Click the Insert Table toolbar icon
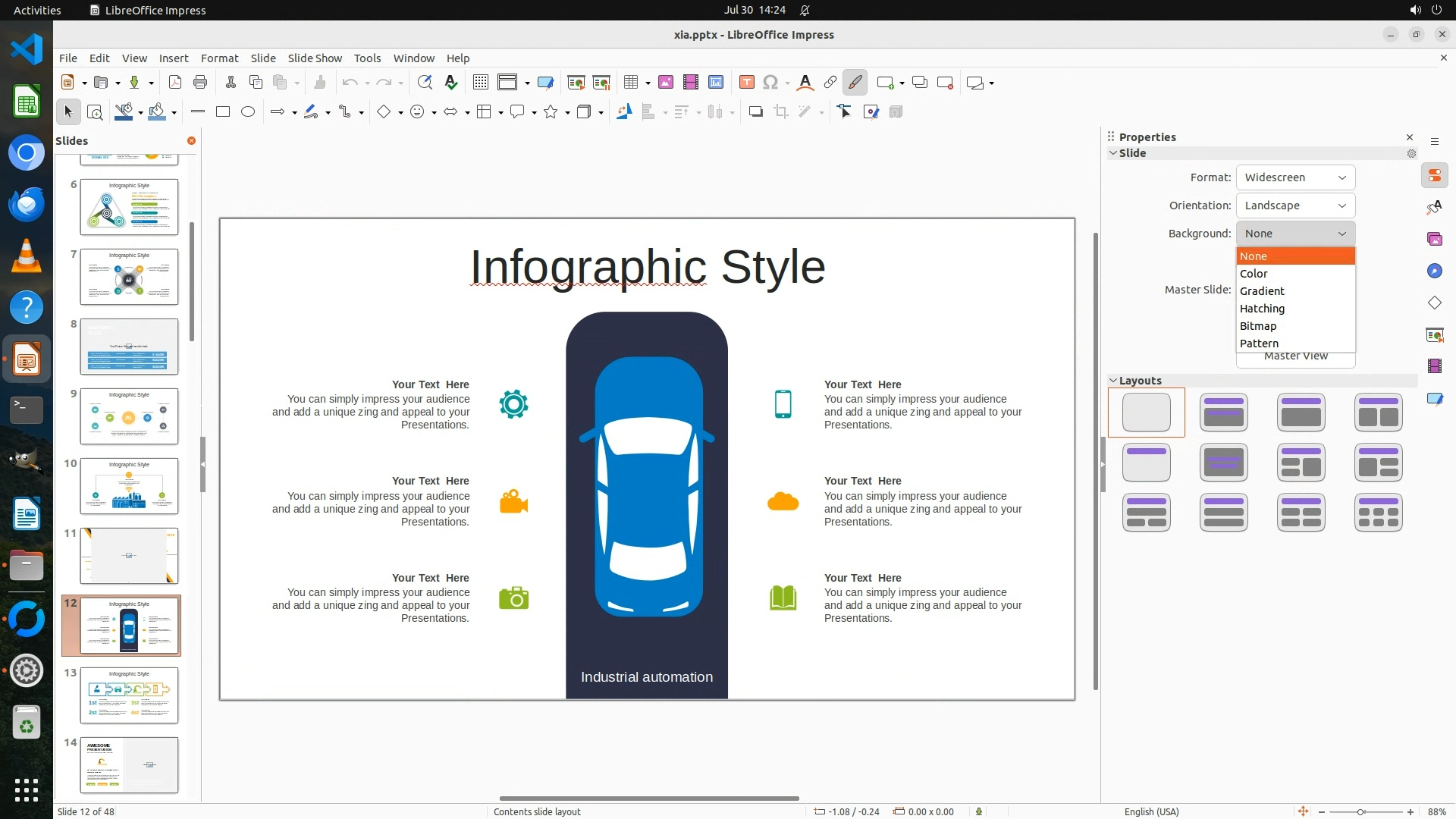The image size is (1456, 819). (x=630, y=83)
